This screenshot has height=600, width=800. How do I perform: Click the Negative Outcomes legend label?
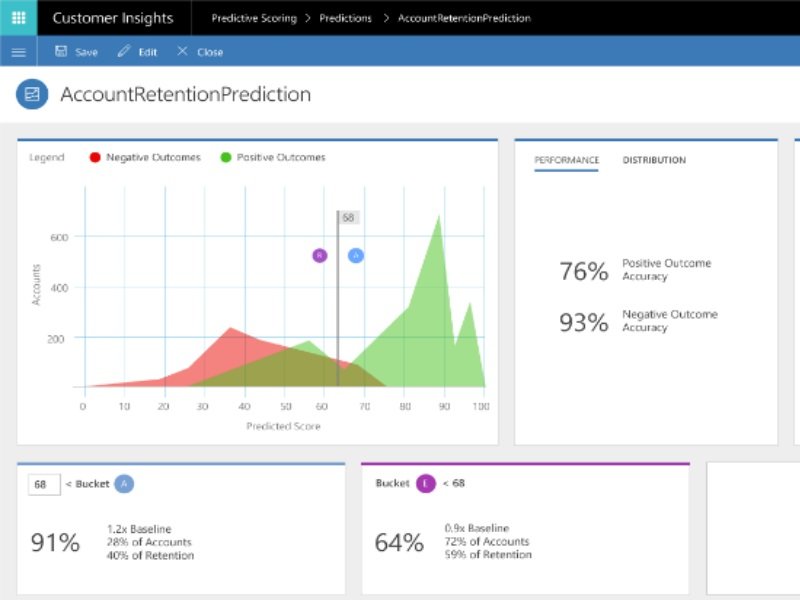[x=153, y=157]
